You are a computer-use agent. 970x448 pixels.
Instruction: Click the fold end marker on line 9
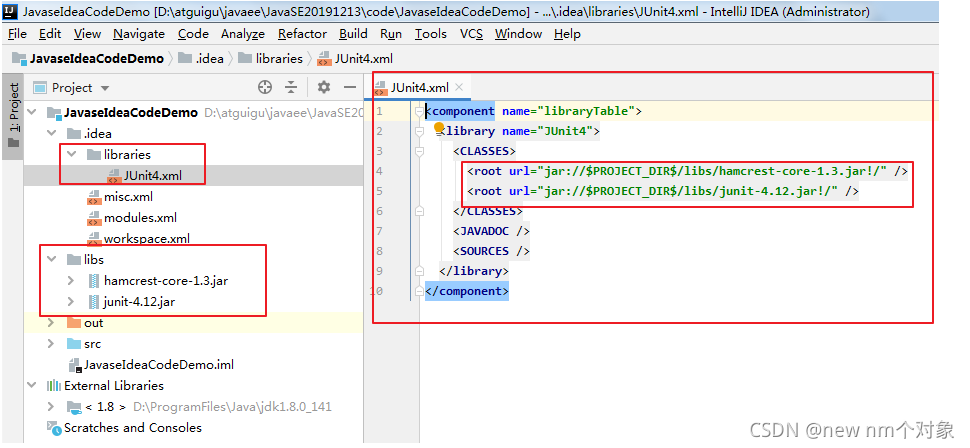[x=419, y=271]
